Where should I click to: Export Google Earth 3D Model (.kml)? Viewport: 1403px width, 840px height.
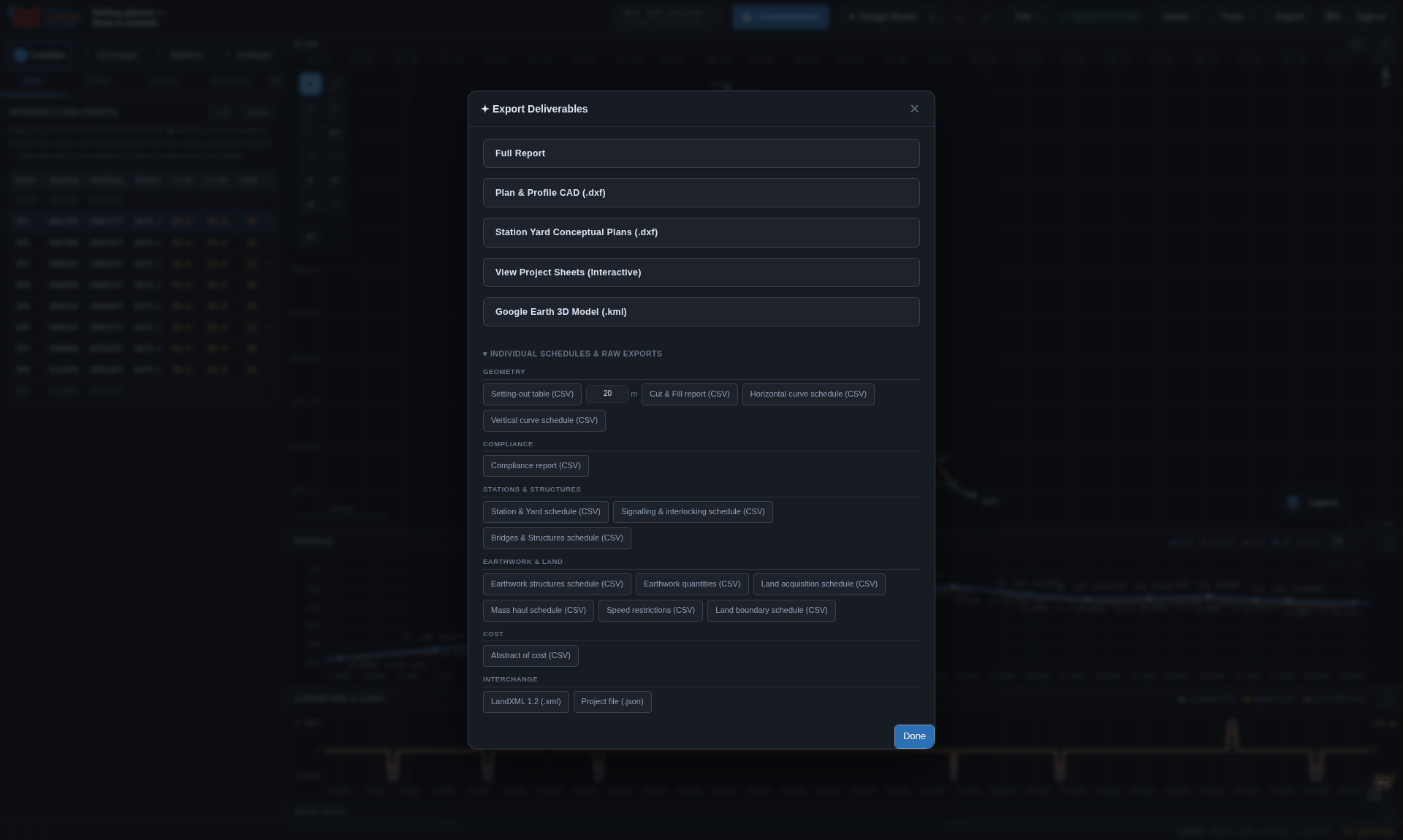coord(701,312)
